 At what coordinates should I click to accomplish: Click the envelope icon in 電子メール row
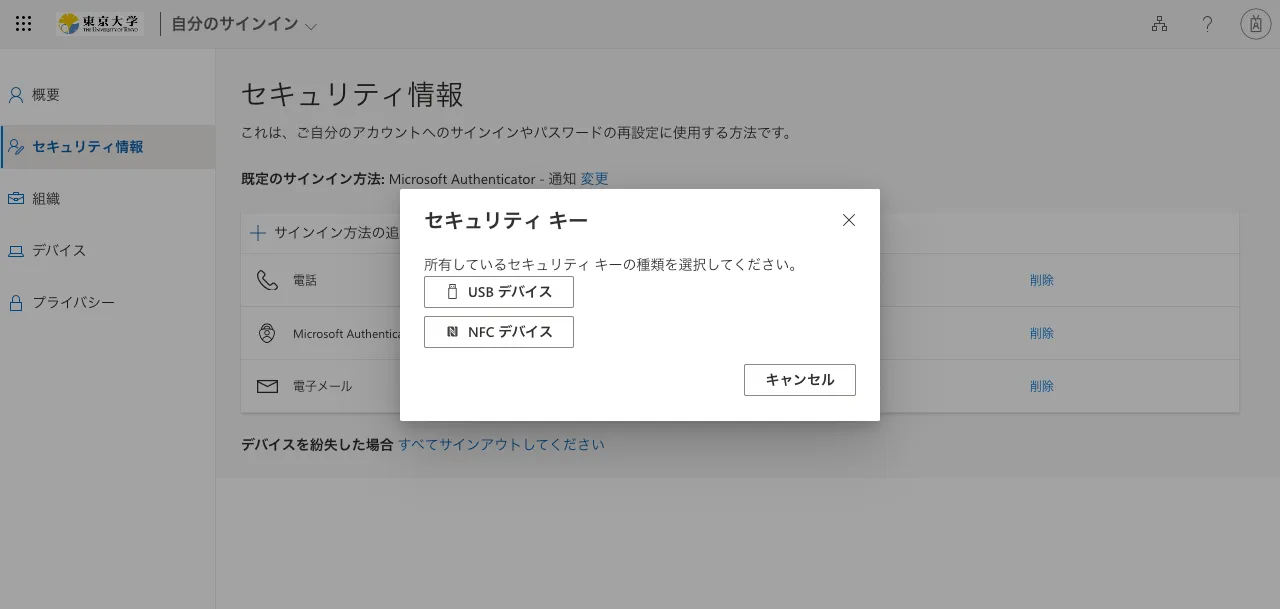pos(267,386)
